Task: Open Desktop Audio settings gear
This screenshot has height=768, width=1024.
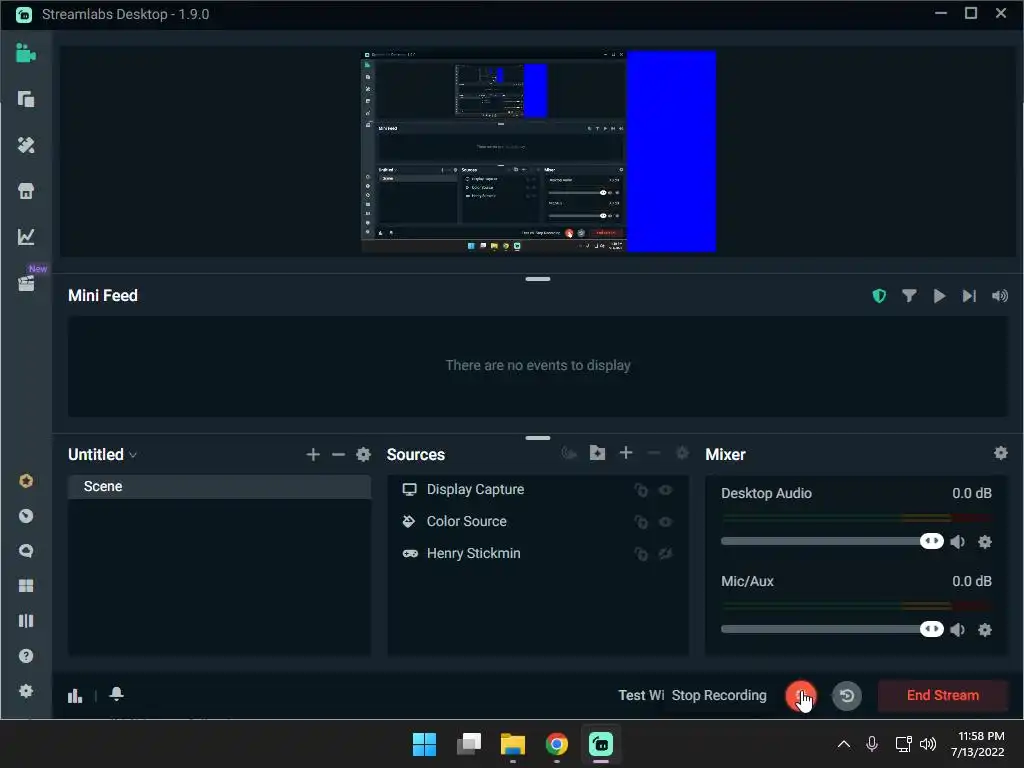Action: tap(985, 542)
